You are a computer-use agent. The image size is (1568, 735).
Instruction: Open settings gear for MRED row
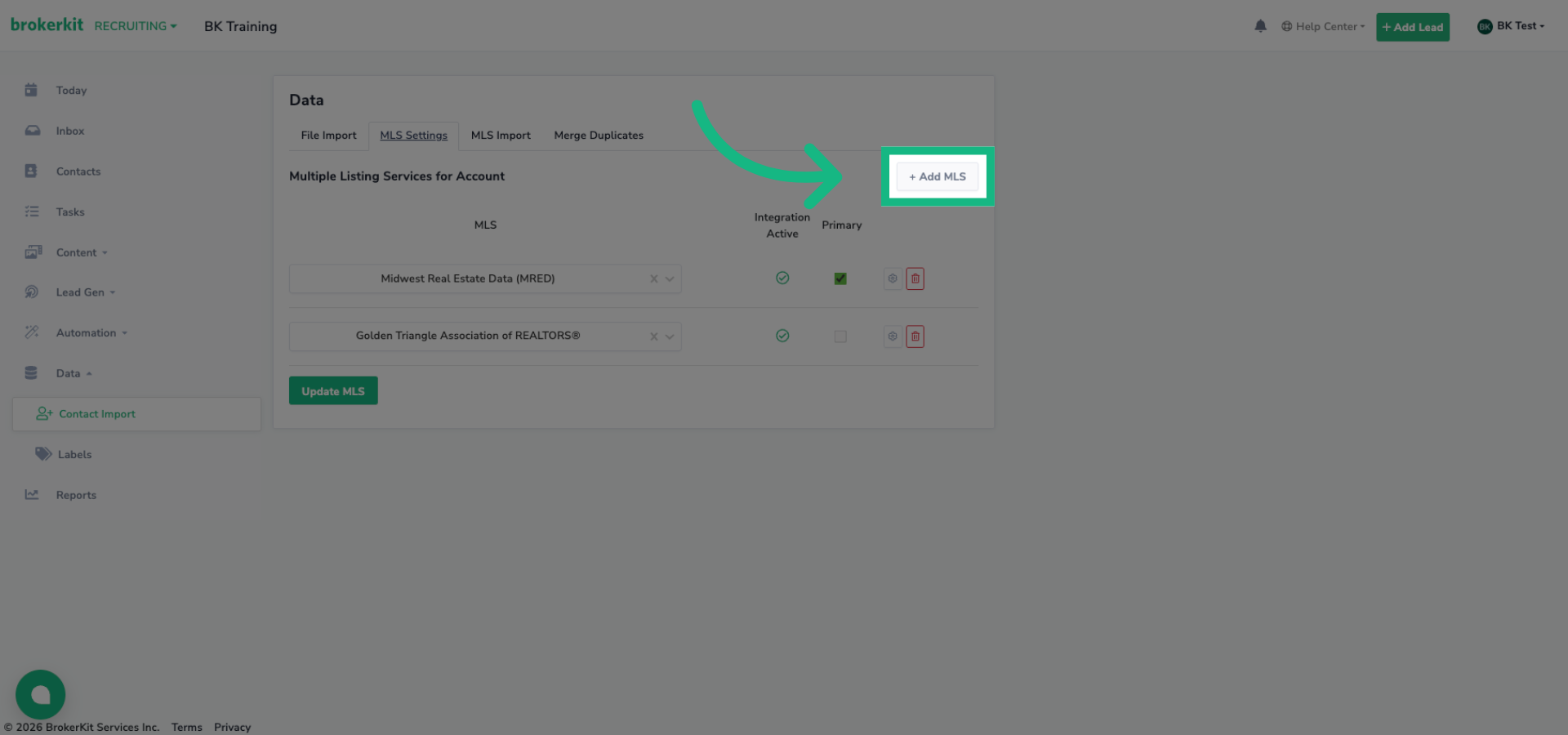coord(893,278)
